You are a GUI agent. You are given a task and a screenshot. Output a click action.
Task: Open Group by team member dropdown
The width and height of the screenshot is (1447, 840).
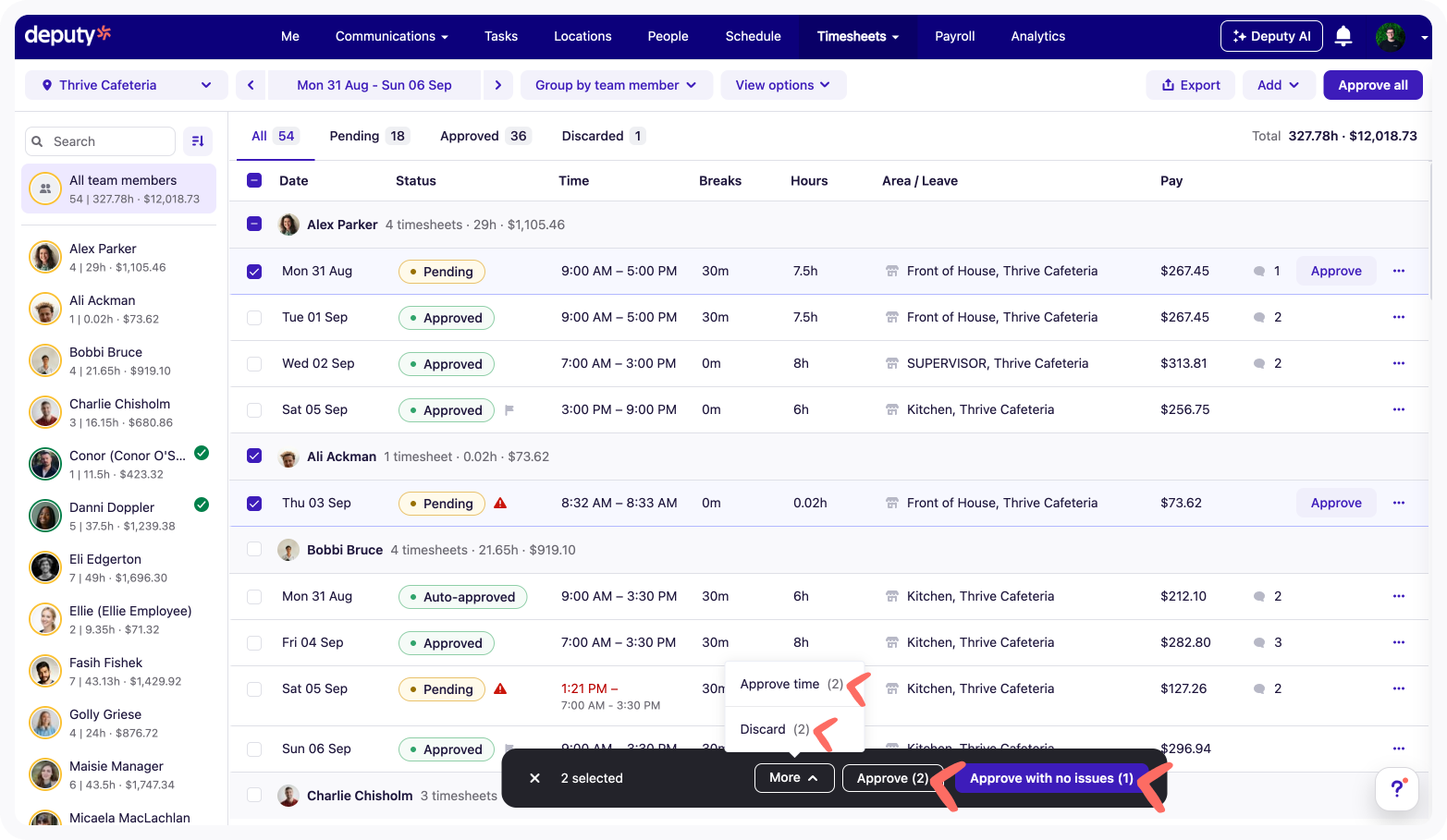[616, 85]
